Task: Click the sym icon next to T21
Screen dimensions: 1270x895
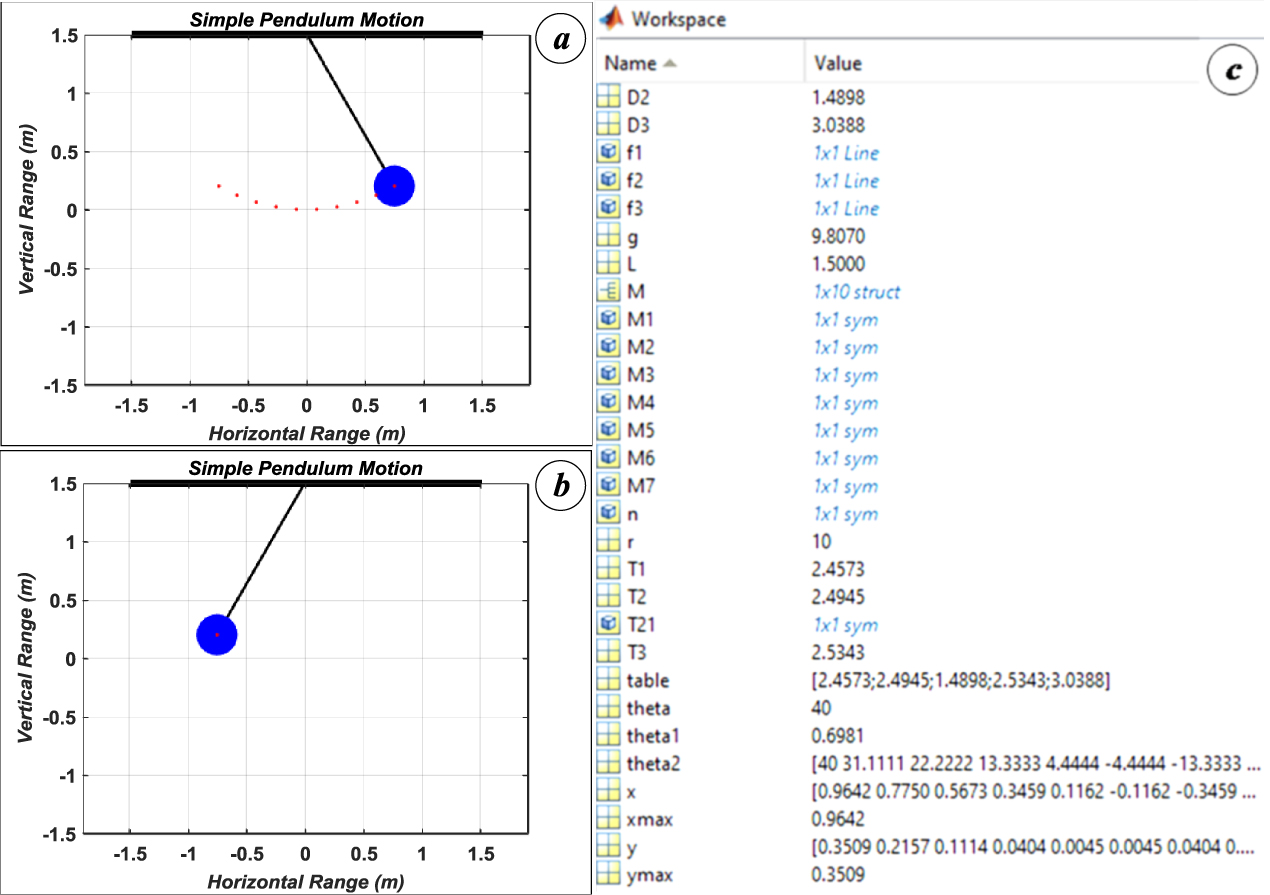Action: pos(607,623)
